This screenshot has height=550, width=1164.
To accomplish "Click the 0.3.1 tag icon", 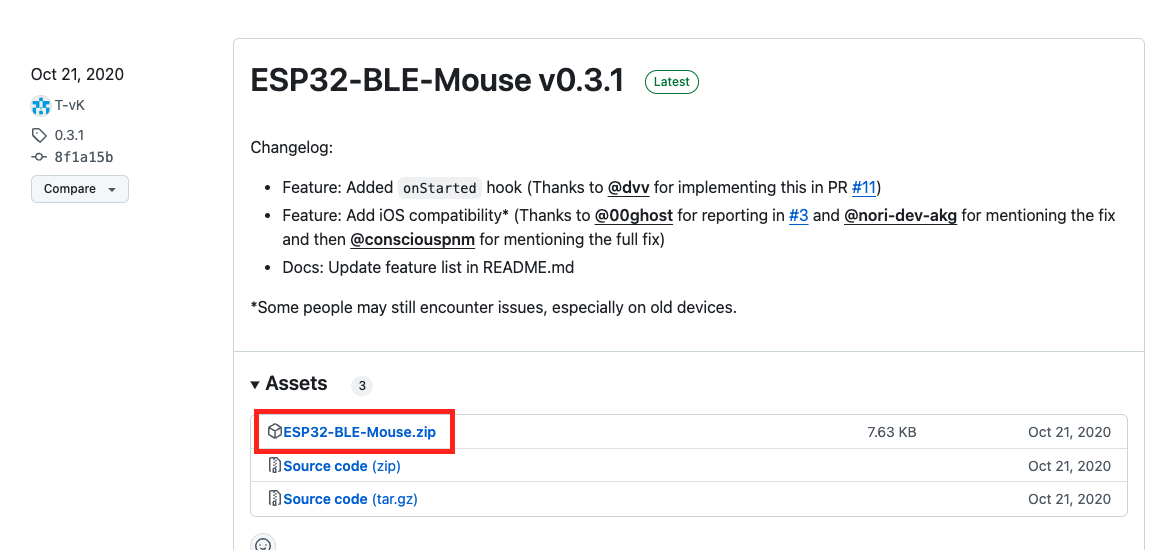I will click(x=40, y=135).
